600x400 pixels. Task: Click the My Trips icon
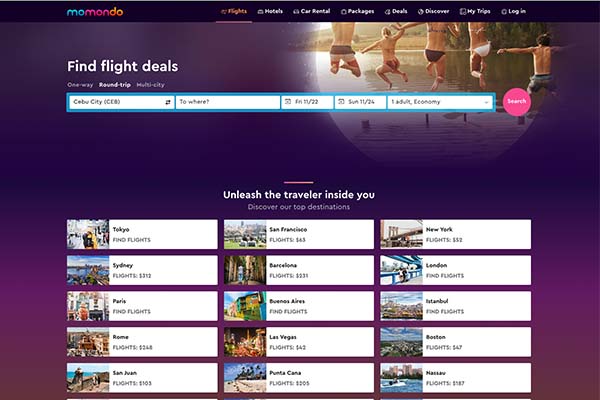(x=463, y=11)
